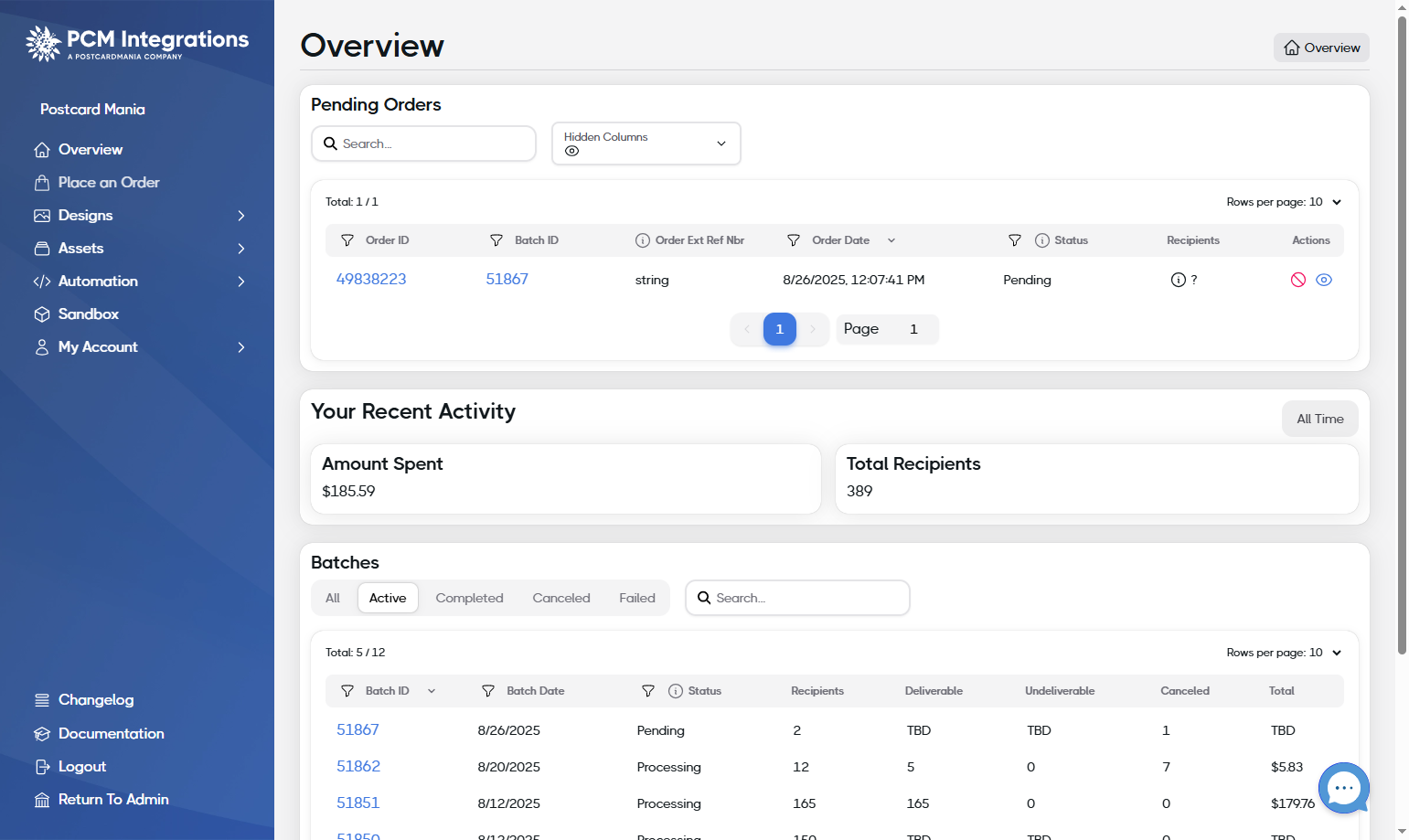1409x840 pixels.
Task: Click the Order ID filter icon
Action: (347, 240)
